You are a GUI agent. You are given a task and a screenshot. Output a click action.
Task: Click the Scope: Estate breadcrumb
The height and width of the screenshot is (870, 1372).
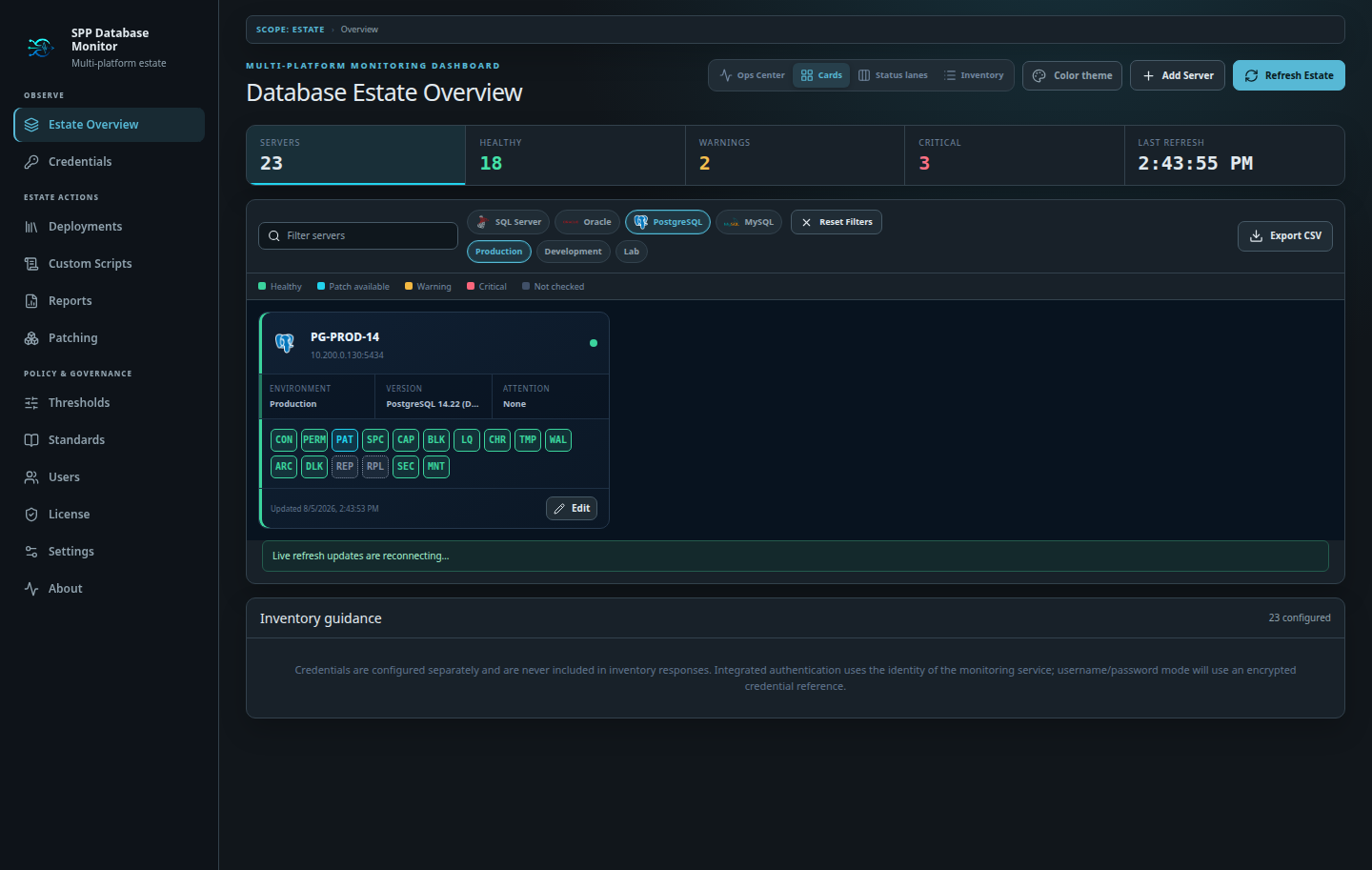[291, 30]
